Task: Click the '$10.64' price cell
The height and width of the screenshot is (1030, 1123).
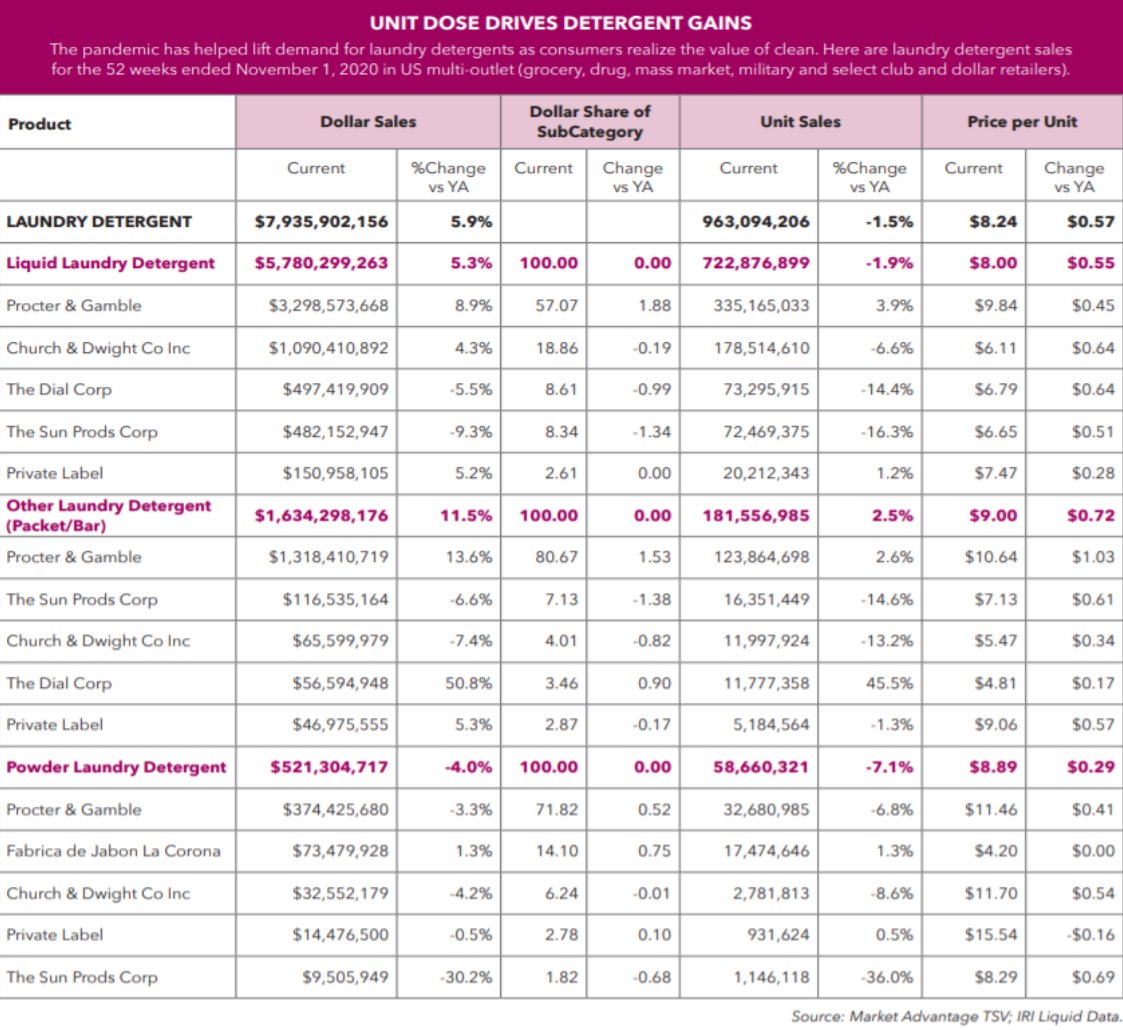Action: pyautogui.click(x=991, y=557)
